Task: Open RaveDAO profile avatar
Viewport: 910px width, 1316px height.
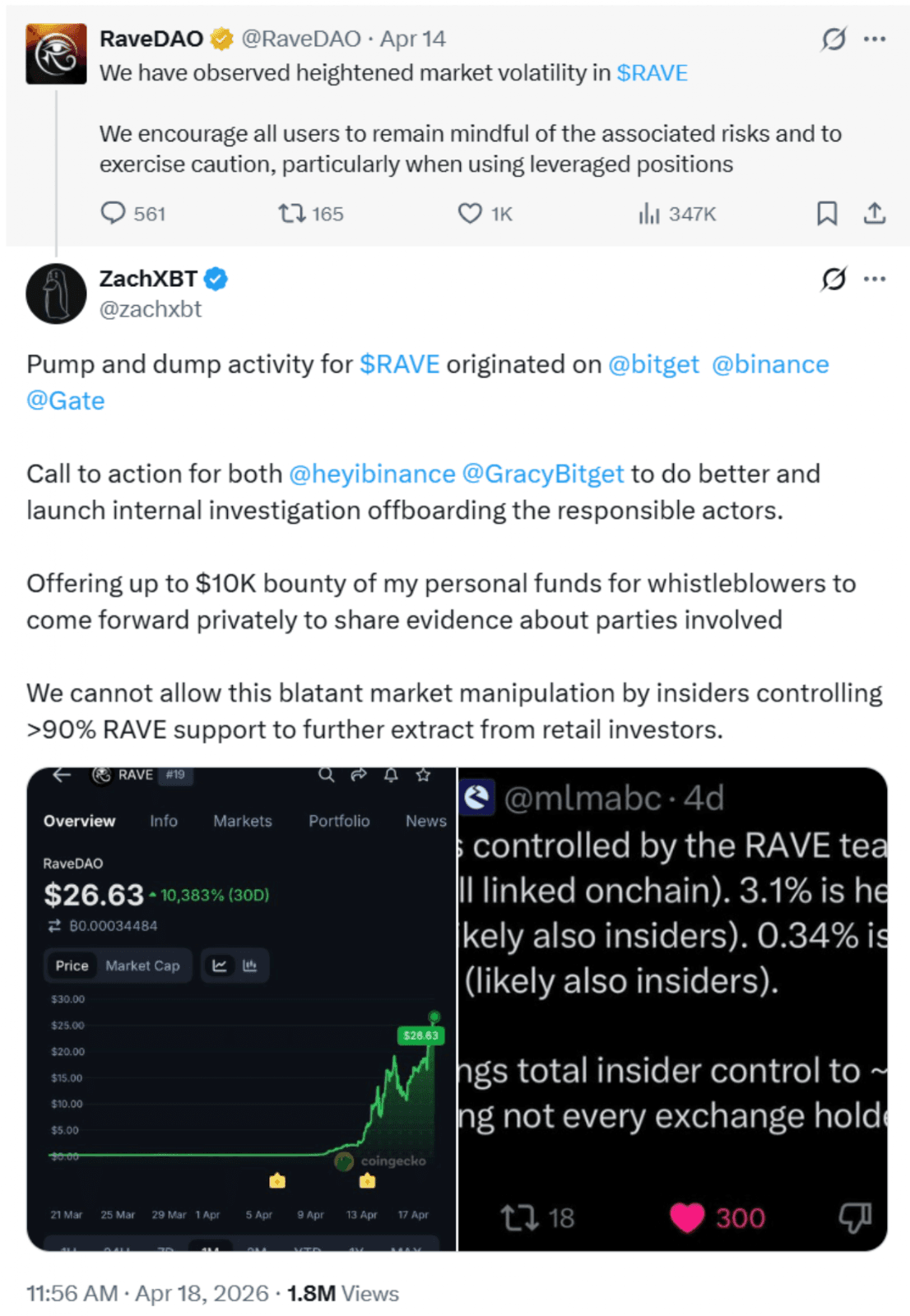Action: (56, 54)
